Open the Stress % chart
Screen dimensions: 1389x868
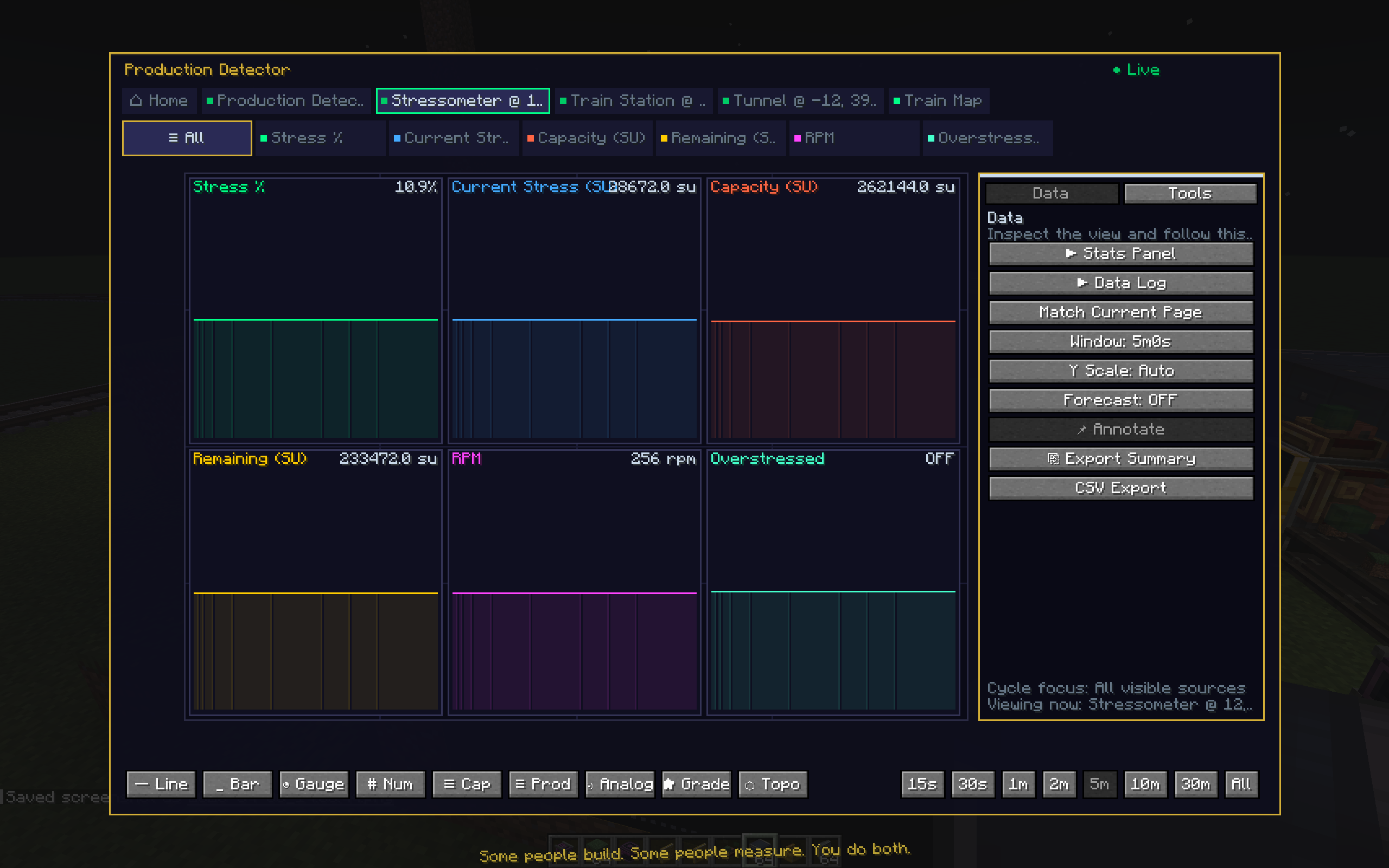coord(316,310)
